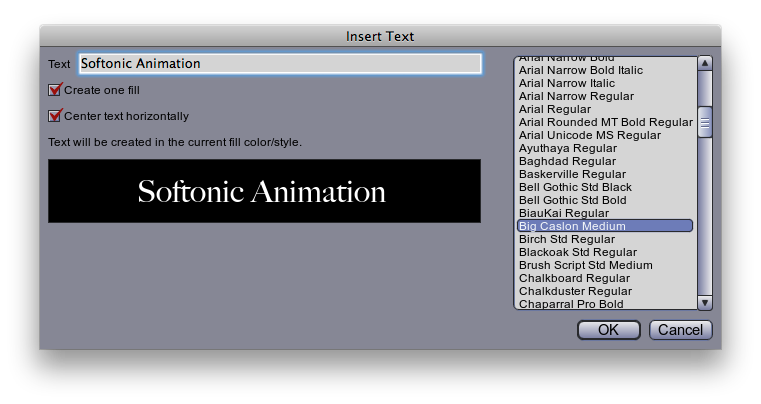This screenshot has width=761, height=404.
Task: Disable Center text horizontally checkbox
Action: (55, 116)
